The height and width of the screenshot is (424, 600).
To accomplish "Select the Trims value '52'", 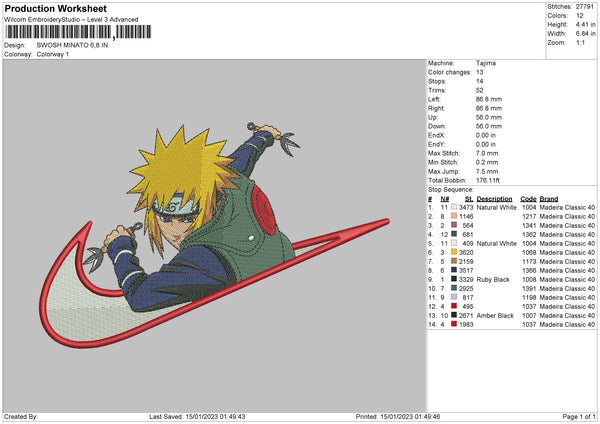I will click(479, 90).
